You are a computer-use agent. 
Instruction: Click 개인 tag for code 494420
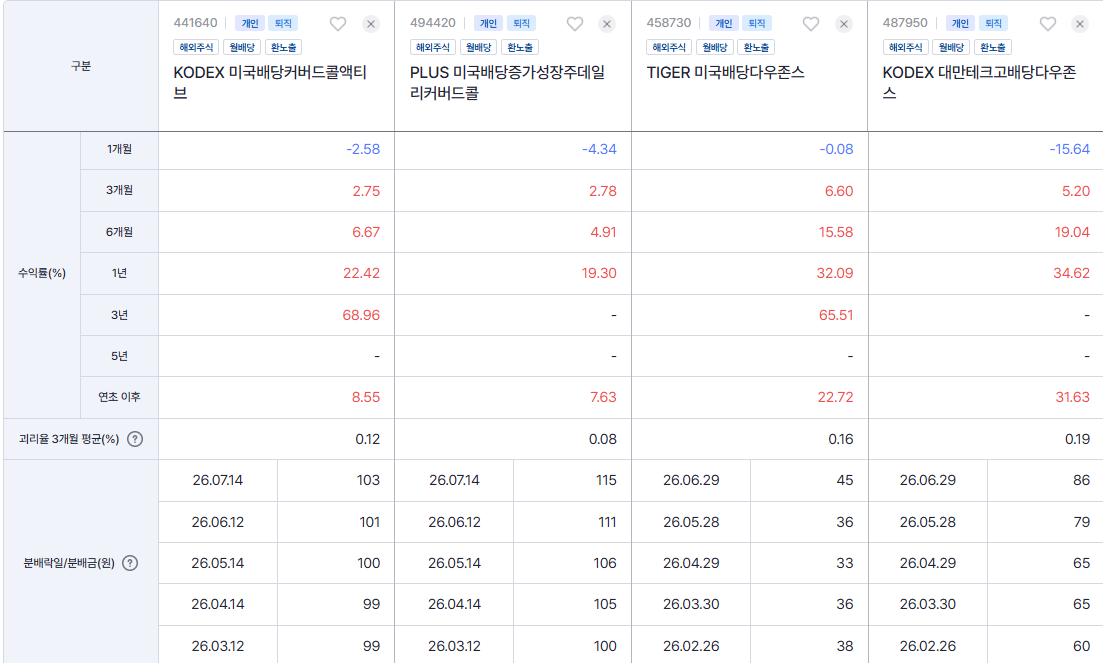(488, 23)
